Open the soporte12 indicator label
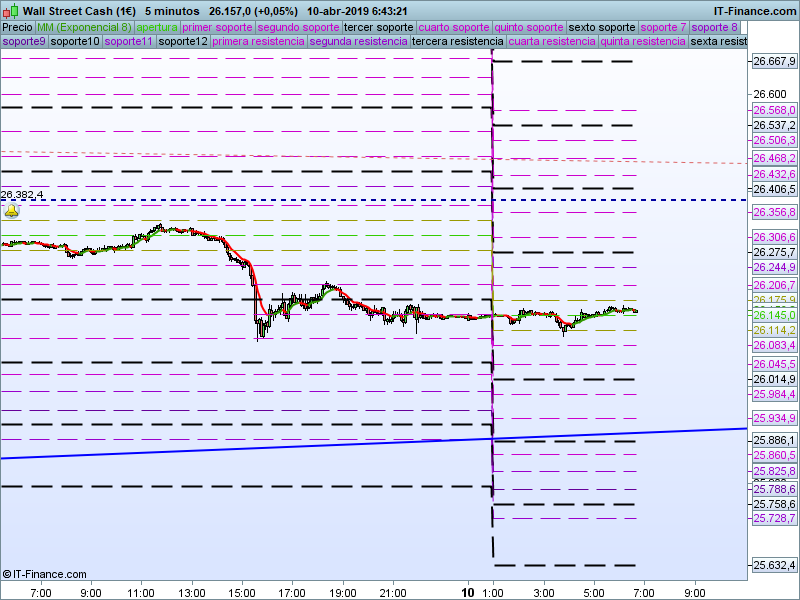Viewport: 800px width, 600px height. pos(183,41)
